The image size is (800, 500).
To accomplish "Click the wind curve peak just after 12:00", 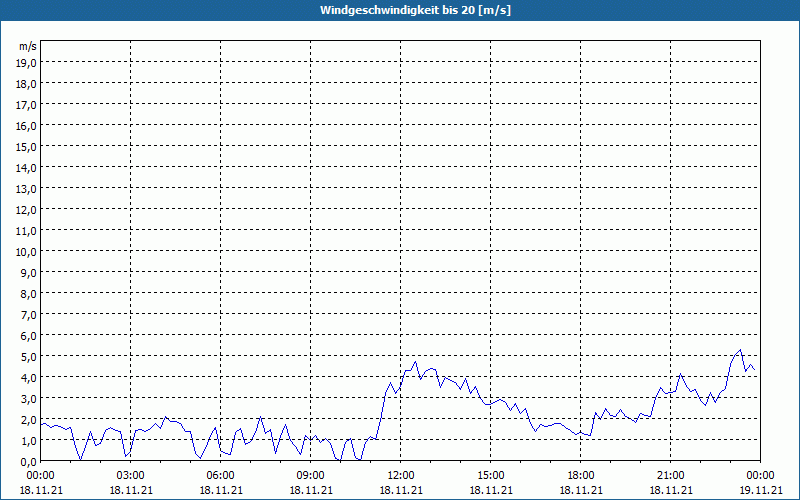I will click(x=415, y=362).
